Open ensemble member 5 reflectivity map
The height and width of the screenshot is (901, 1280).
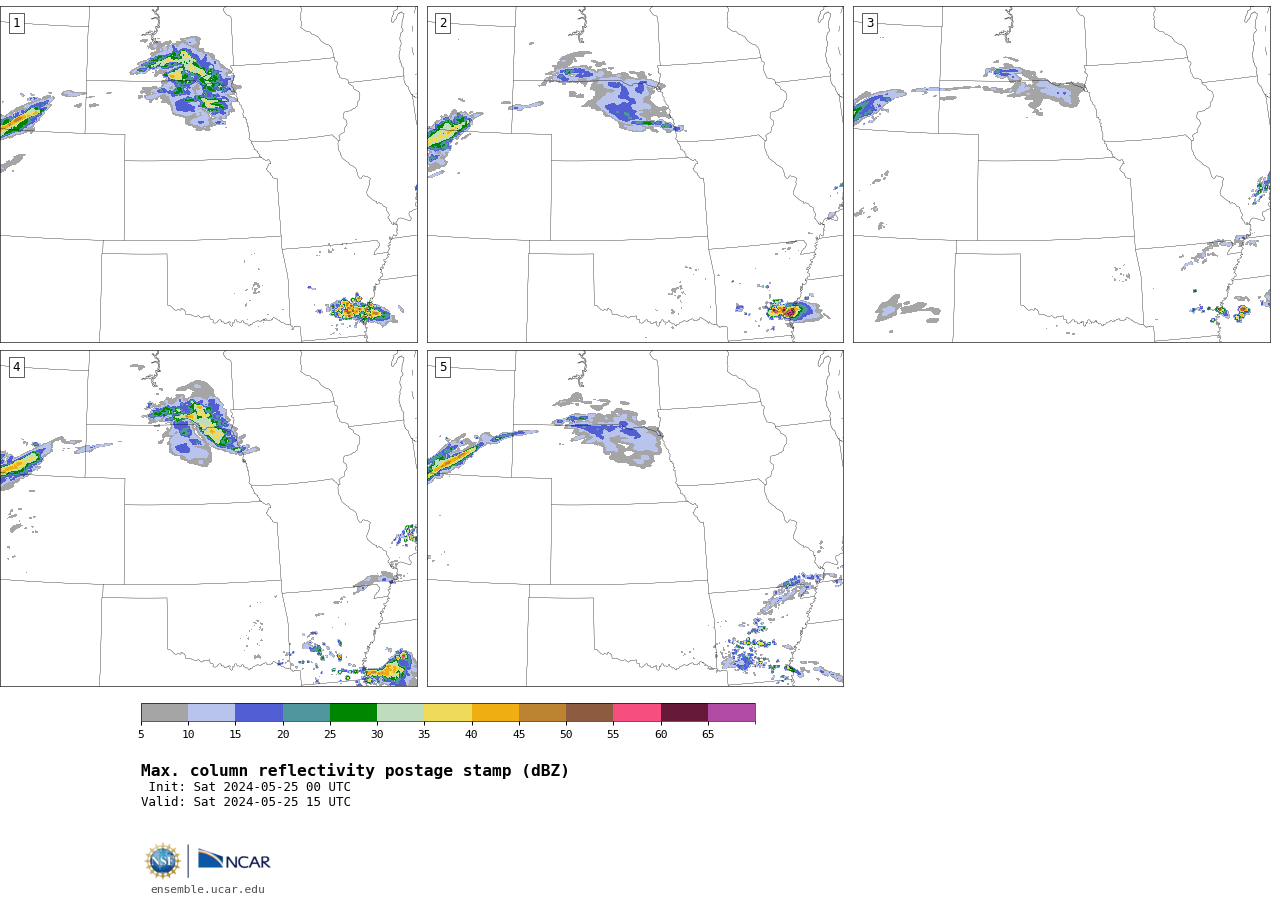tap(635, 518)
